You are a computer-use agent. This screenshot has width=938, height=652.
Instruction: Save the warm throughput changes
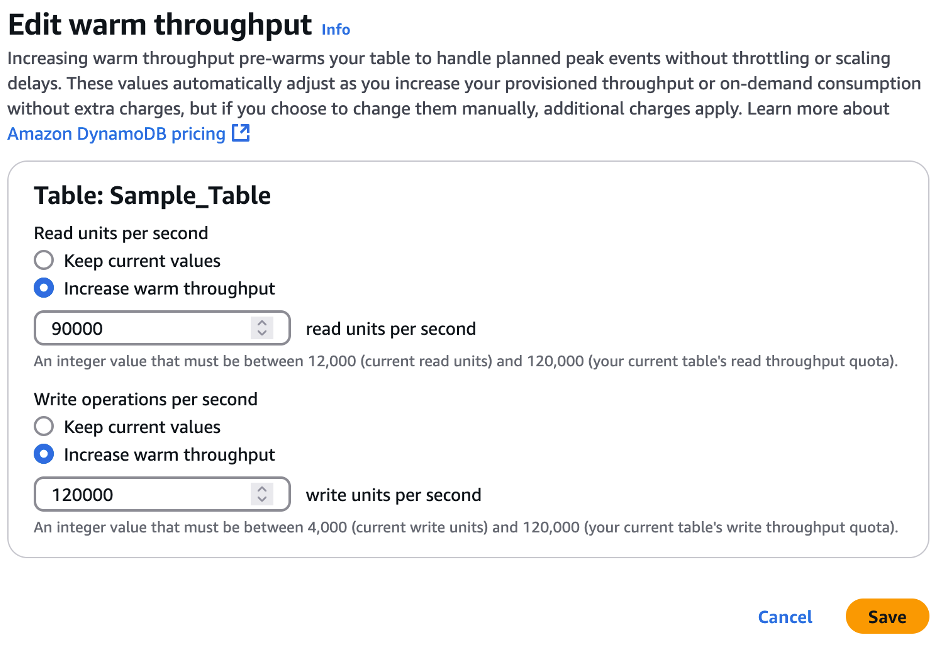coord(886,617)
